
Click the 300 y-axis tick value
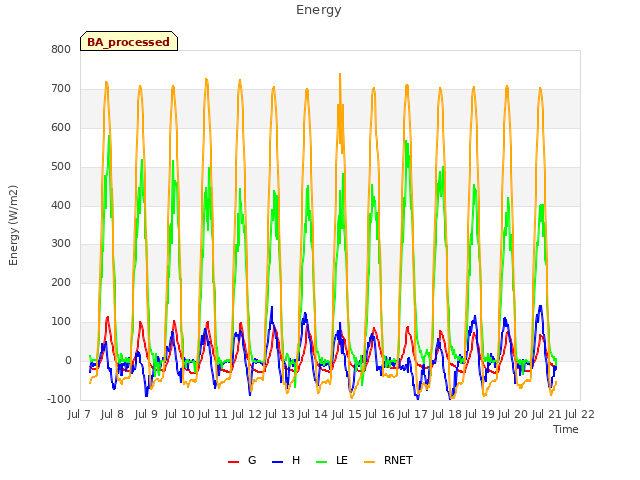[x=61, y=244]
